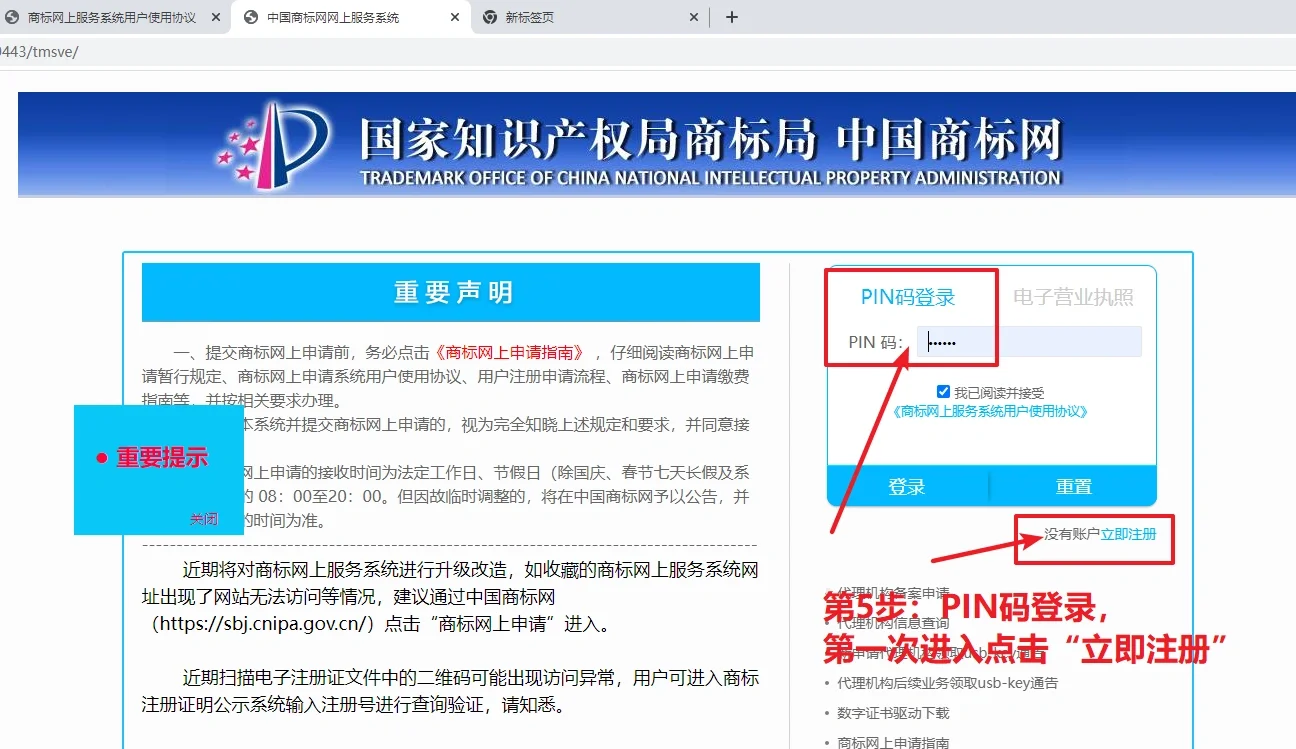
Task: Close the 商标网上服务系统用户使用协议 tab
Action: (216, 17)
